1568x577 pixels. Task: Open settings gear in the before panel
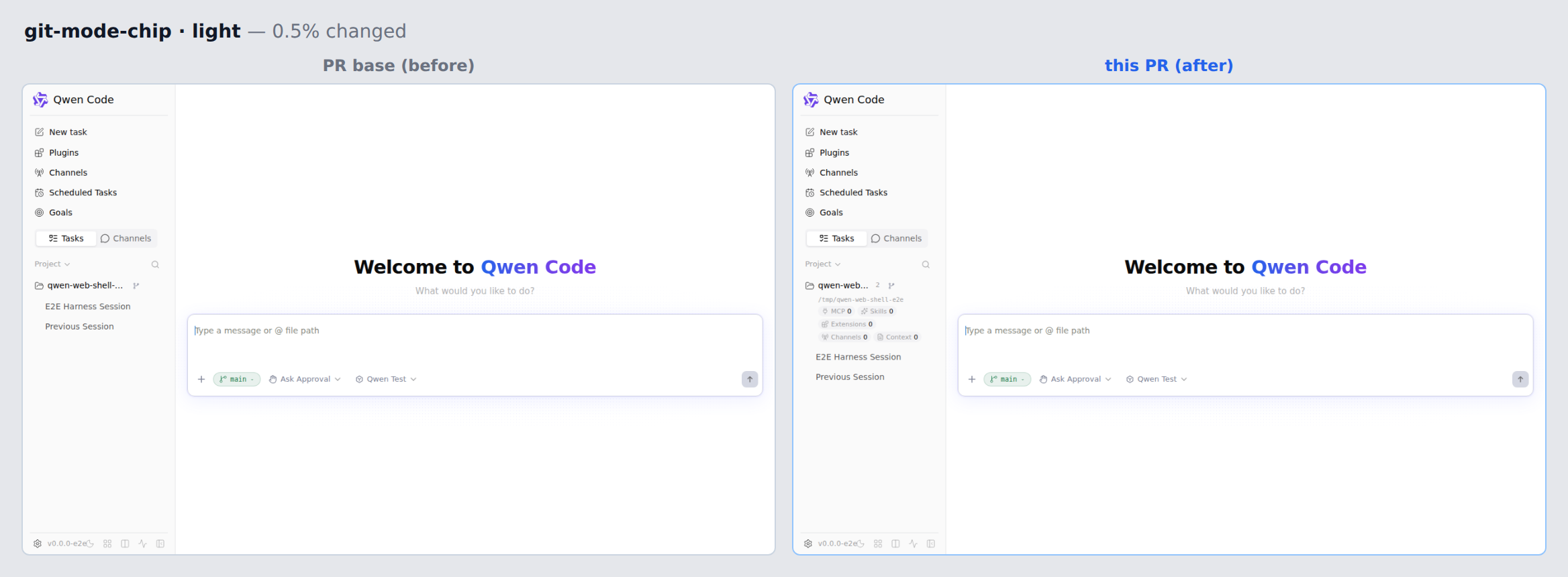pos(38,543)
